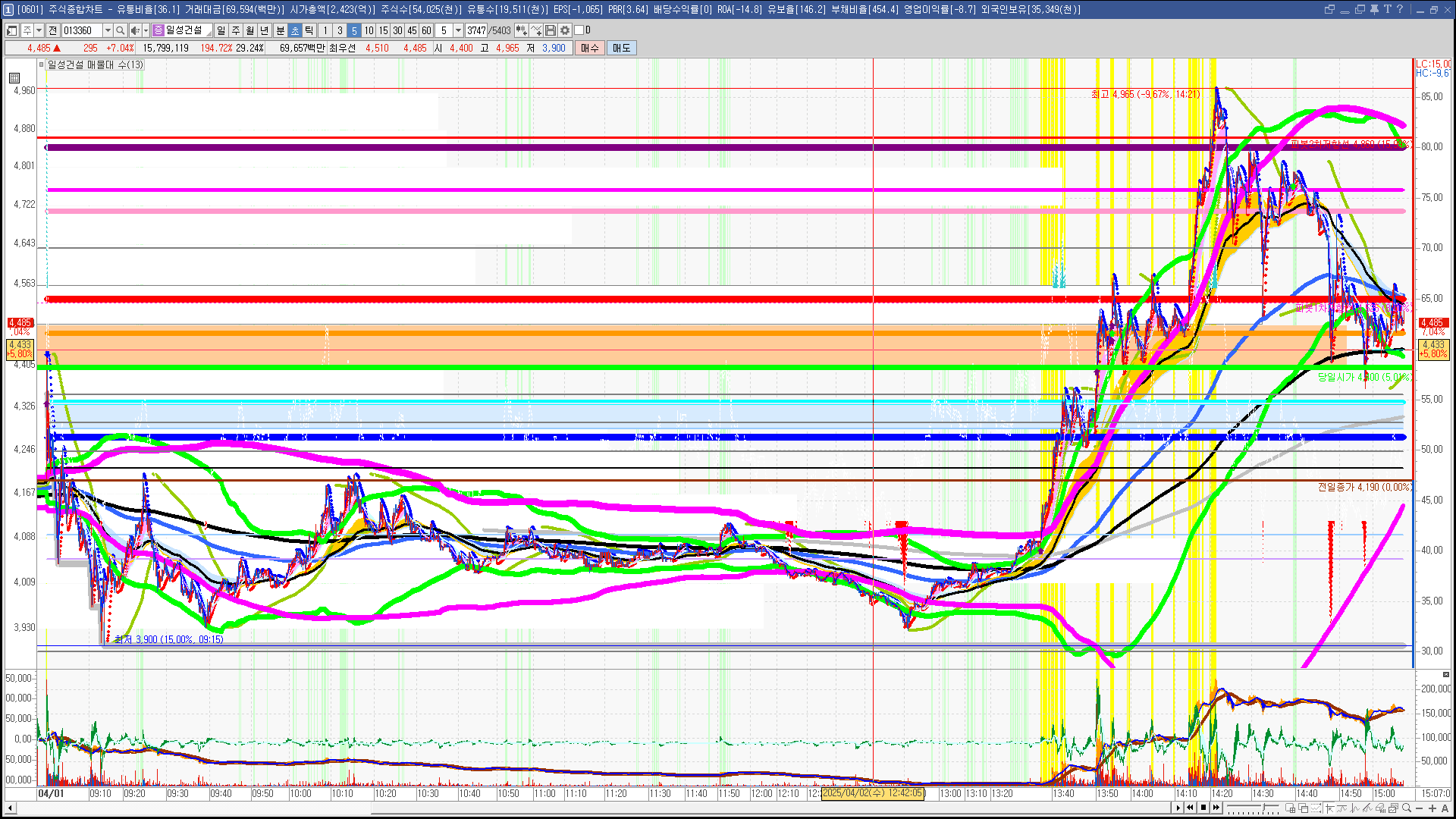Viewport: 1456px width, 819px height.
Task: Click the play replay control button
Action: point(1178,808)
